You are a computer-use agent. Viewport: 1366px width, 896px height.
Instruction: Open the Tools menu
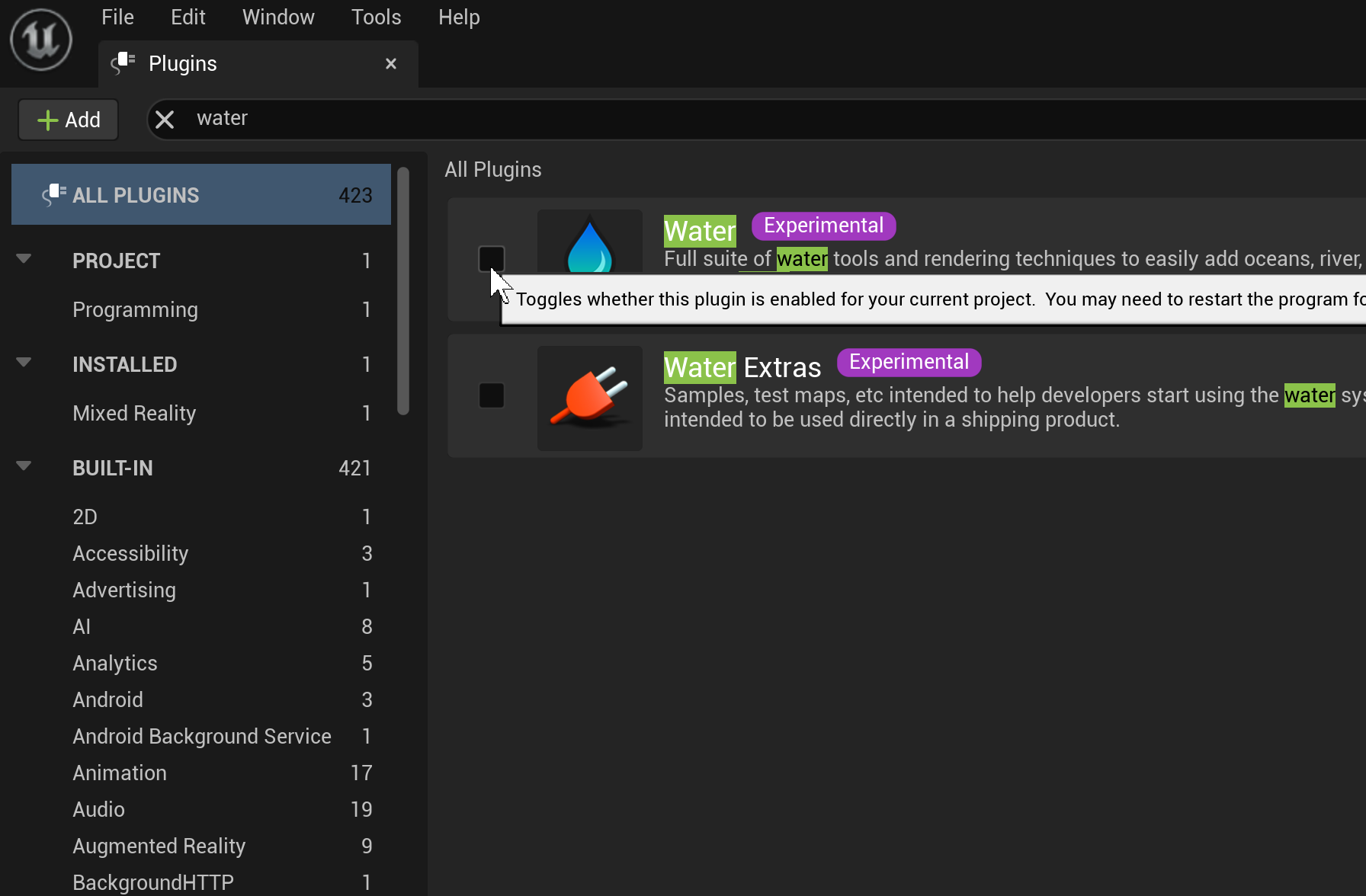(x=376, y=17)
